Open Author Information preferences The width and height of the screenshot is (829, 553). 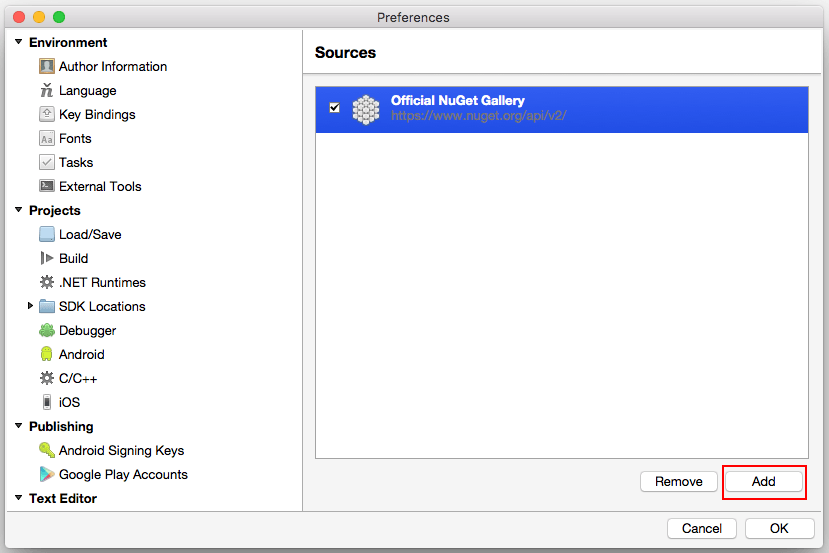[x=113, y=67]
